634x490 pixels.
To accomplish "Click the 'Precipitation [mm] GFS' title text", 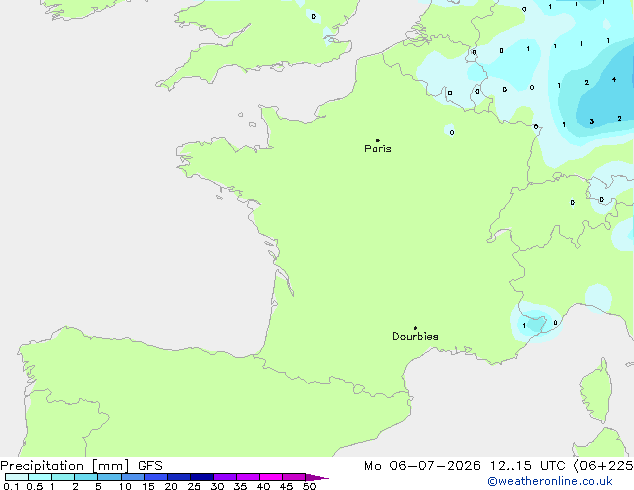I will (81, 466).
